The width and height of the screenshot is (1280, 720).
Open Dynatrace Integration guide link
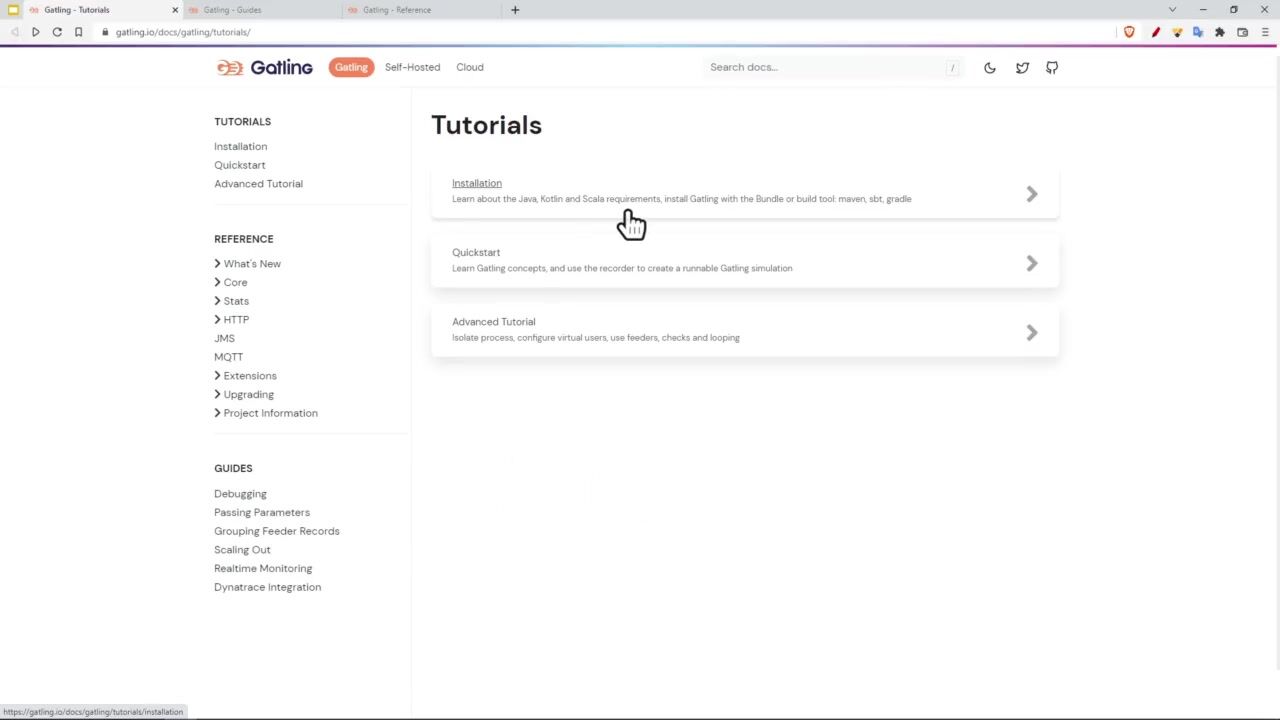pos(267,587)
